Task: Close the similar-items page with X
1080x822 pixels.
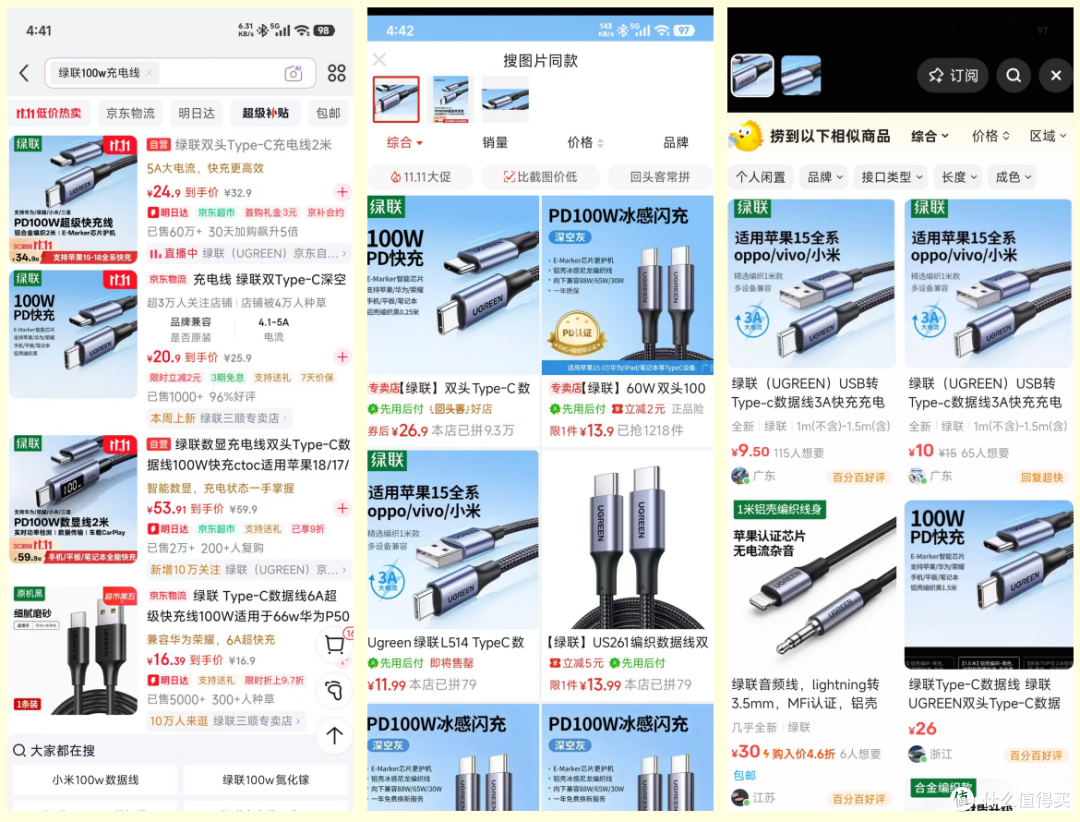Action: [x=1056, y=75]
